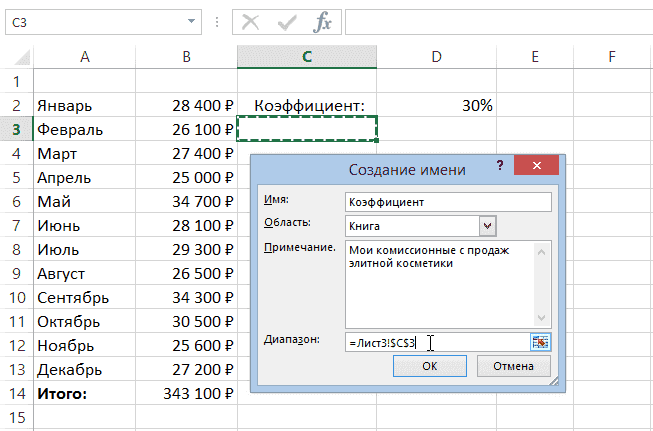Click the cell containing Июнь

[x=85, y=225]
